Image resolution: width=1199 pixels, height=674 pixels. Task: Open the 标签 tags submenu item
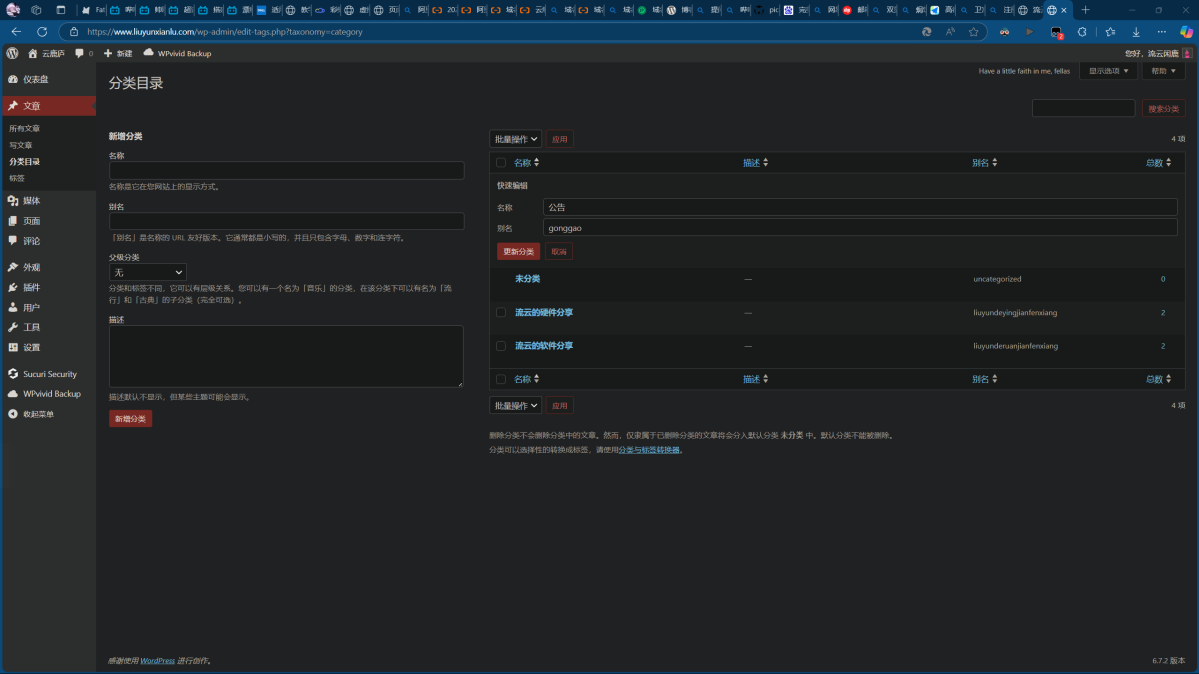point(17,178)
